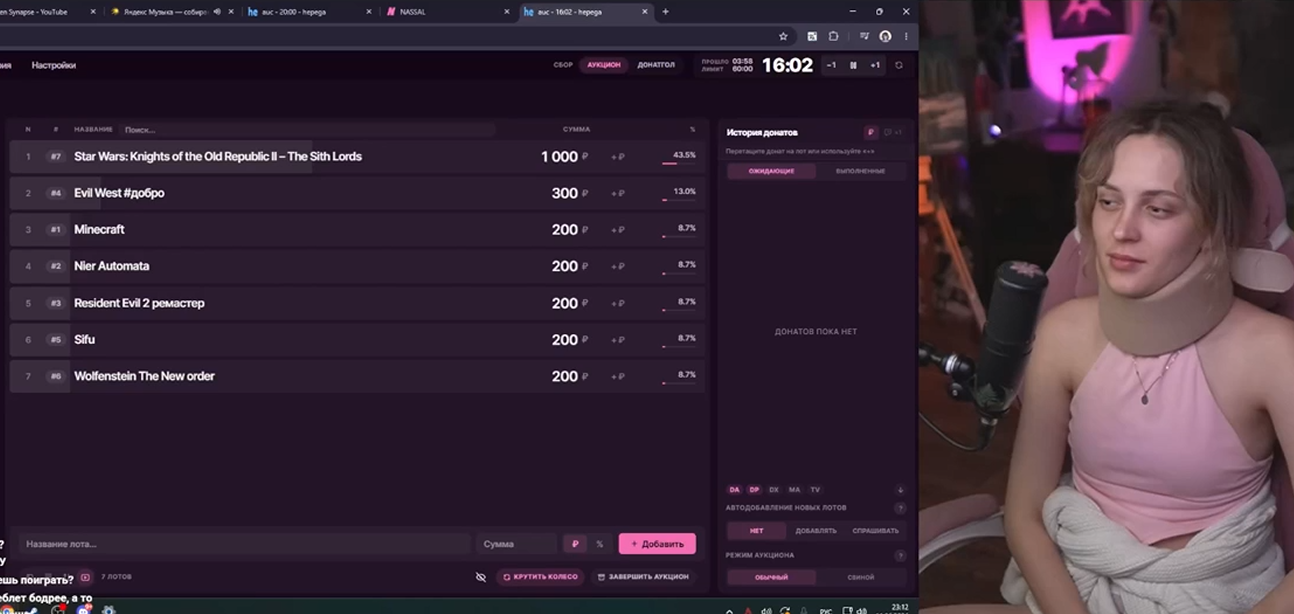
Task: Click КРУТИТЬ КОЛЕСО button
Action: [x=540, y=577]
